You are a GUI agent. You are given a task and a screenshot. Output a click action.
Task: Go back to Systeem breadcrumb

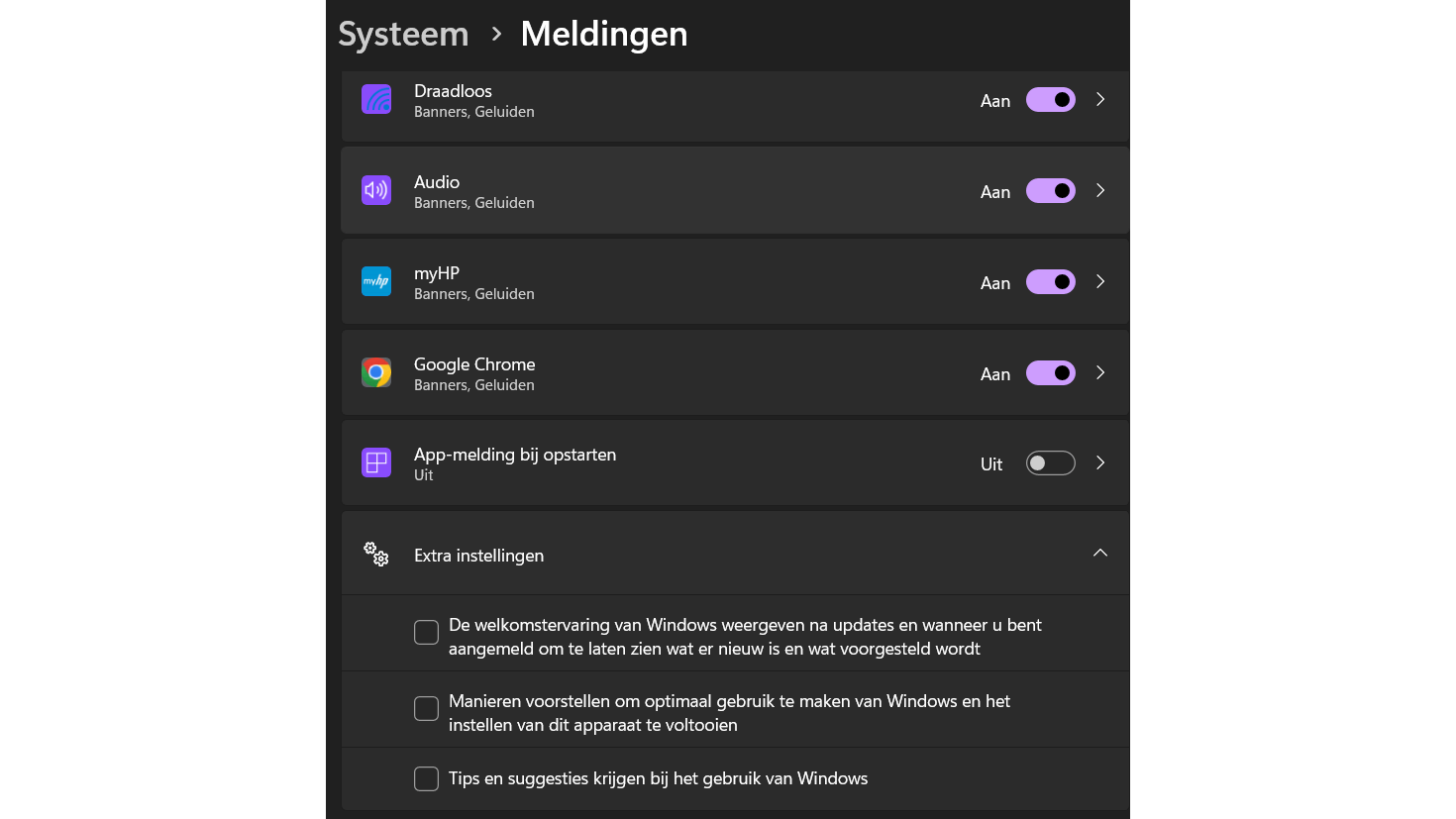[403, 34]
